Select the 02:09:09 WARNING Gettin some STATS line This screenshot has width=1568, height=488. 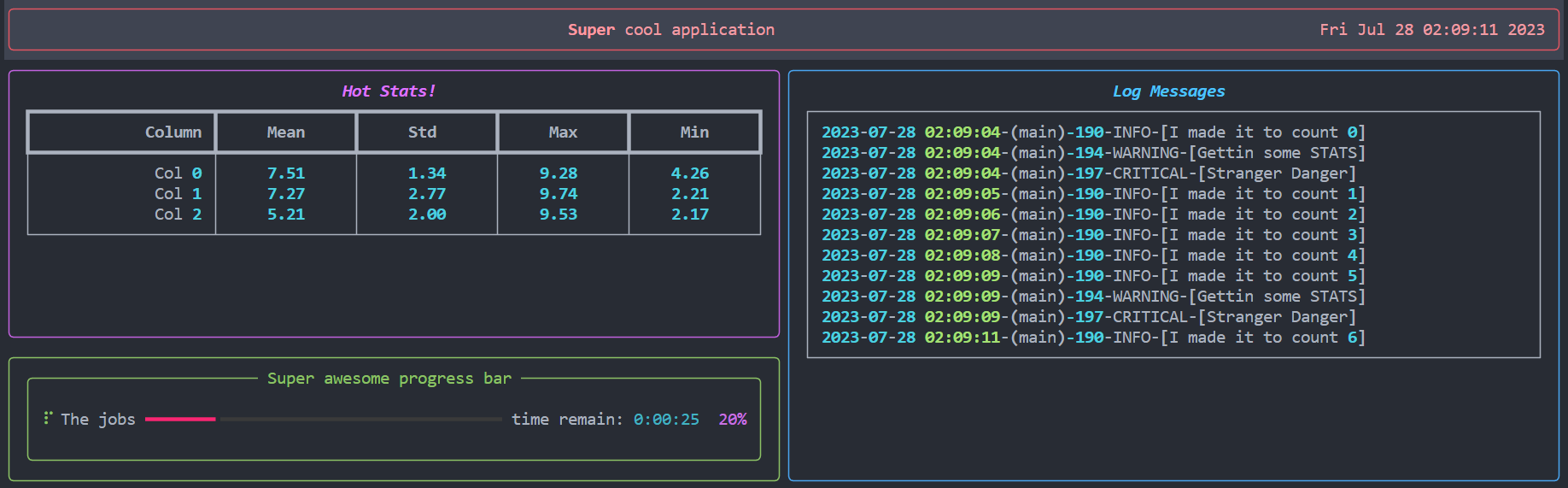coord(1094,297)
